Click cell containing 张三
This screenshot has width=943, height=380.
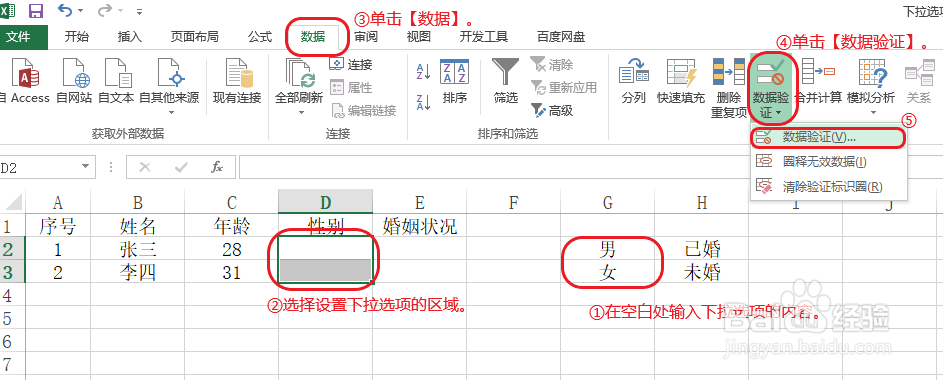tap(138, 249)
